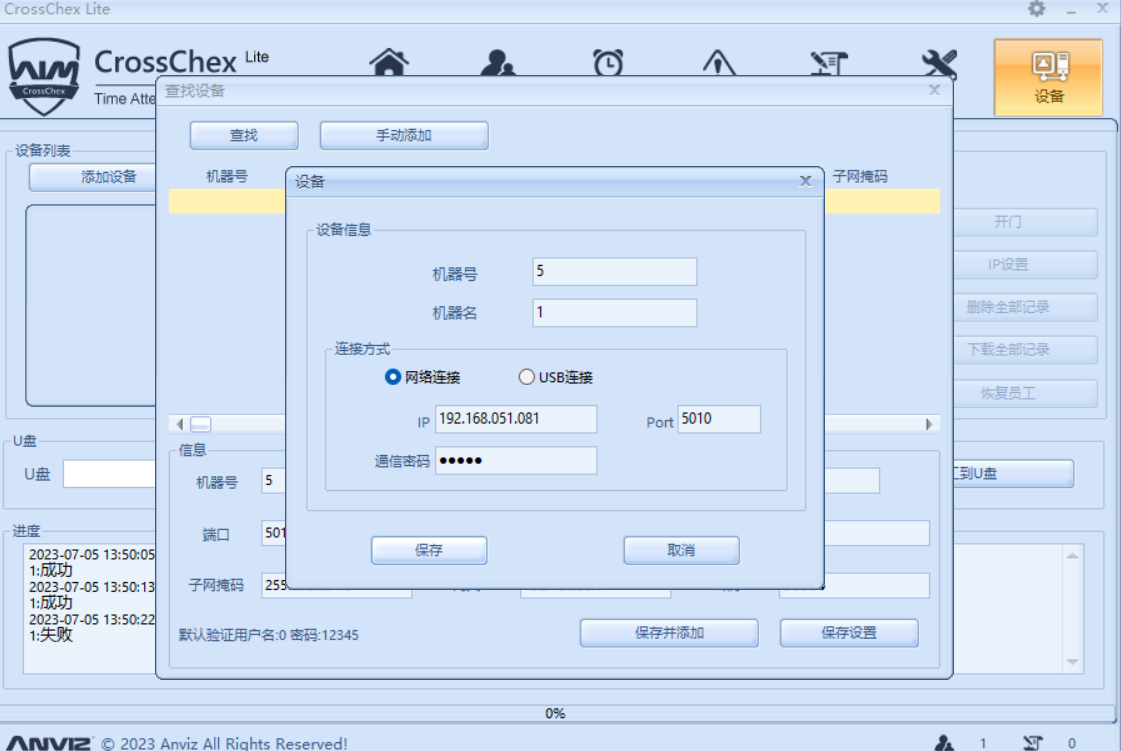
Task: Click the right arrow of horizontal scrollbar
Action: (929, 424)
